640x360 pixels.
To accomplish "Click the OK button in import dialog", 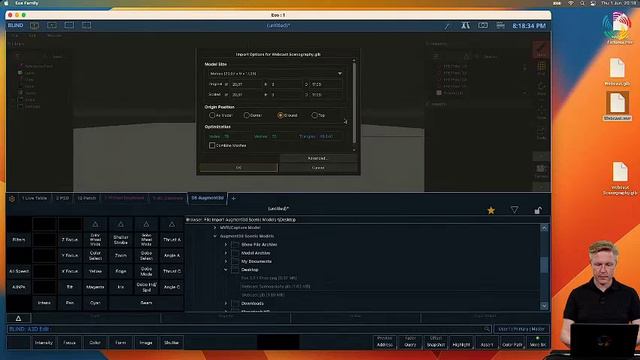I will (x=238, y=168).
